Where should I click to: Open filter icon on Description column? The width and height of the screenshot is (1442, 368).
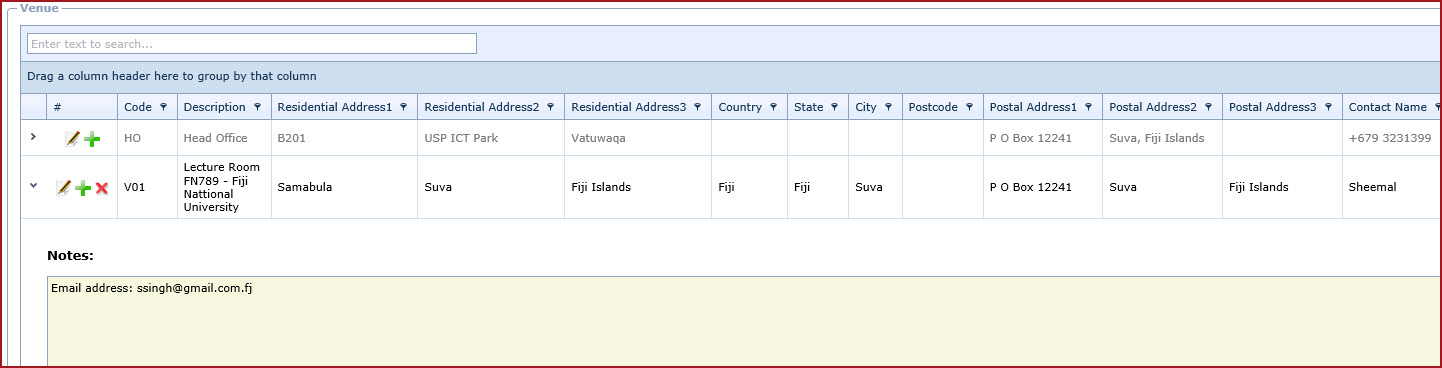257,107
